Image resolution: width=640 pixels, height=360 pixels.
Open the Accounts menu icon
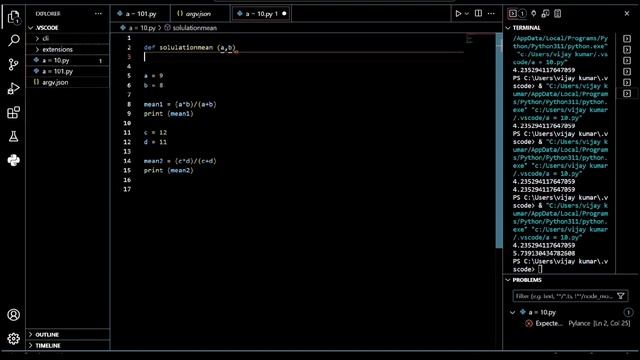(13, 315)
